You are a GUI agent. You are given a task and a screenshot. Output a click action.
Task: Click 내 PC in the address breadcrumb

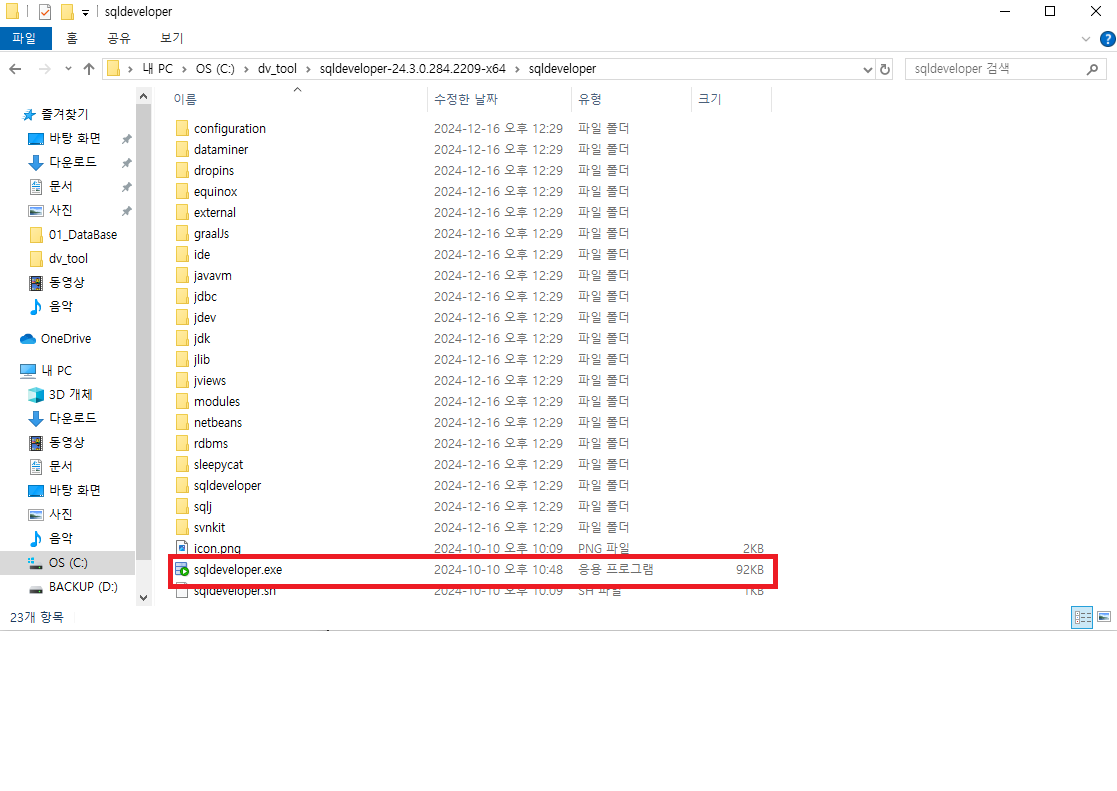point(157,69)
